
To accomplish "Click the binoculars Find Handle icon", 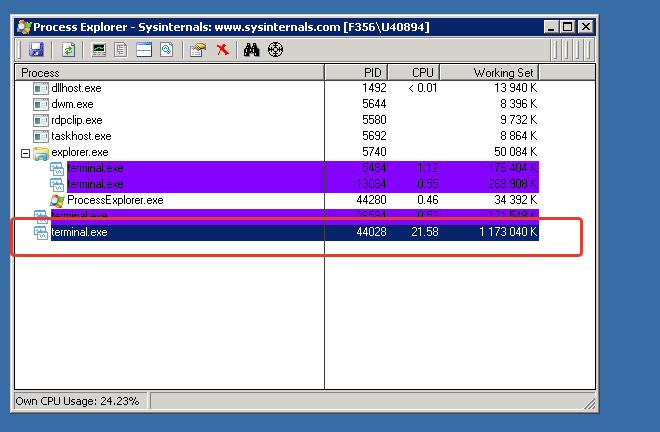I will 252,50.
